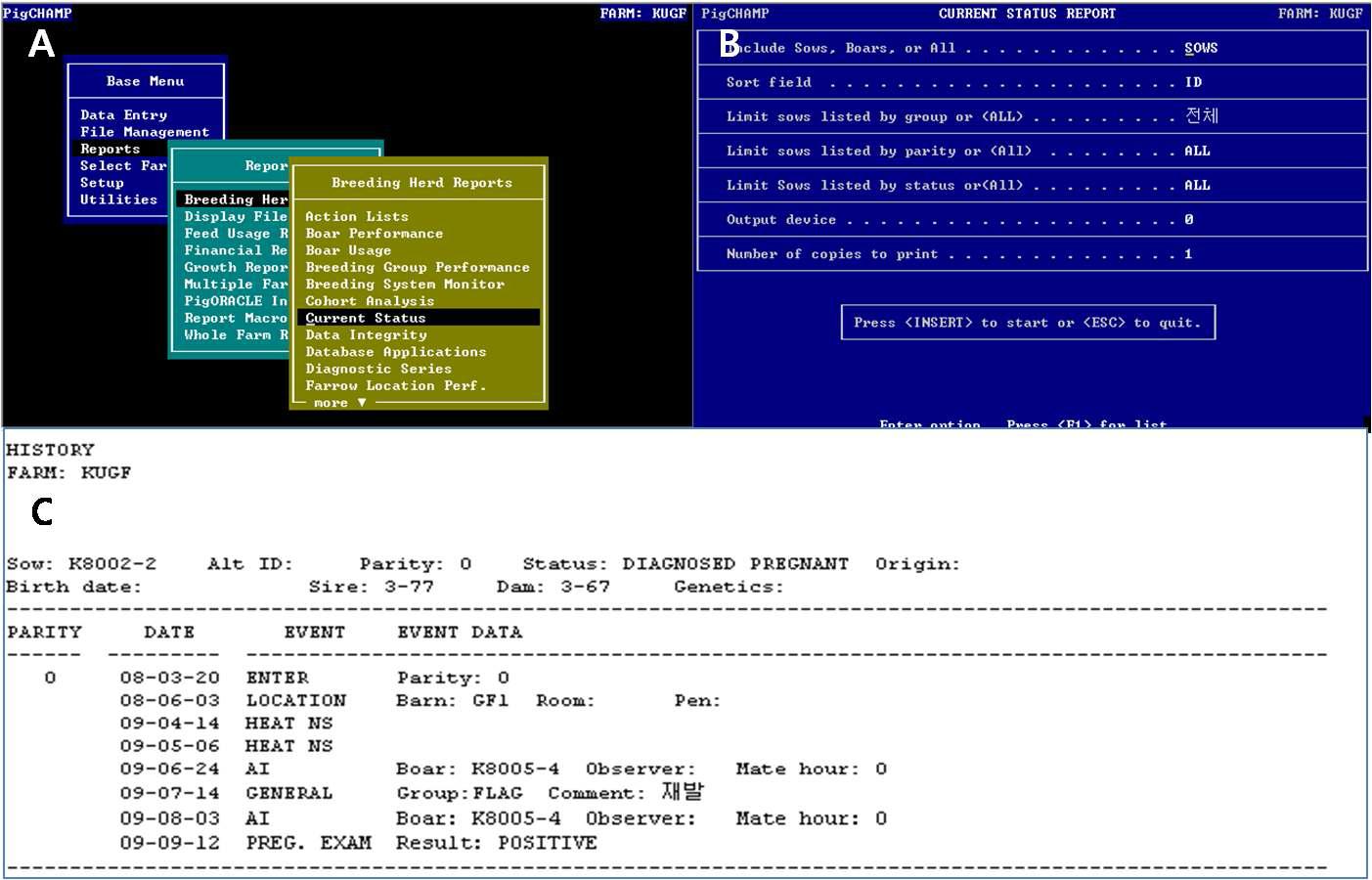Click the 08-03-20 ENTER event row
The height and width of the screenshot is (880, 1372).
315,678
